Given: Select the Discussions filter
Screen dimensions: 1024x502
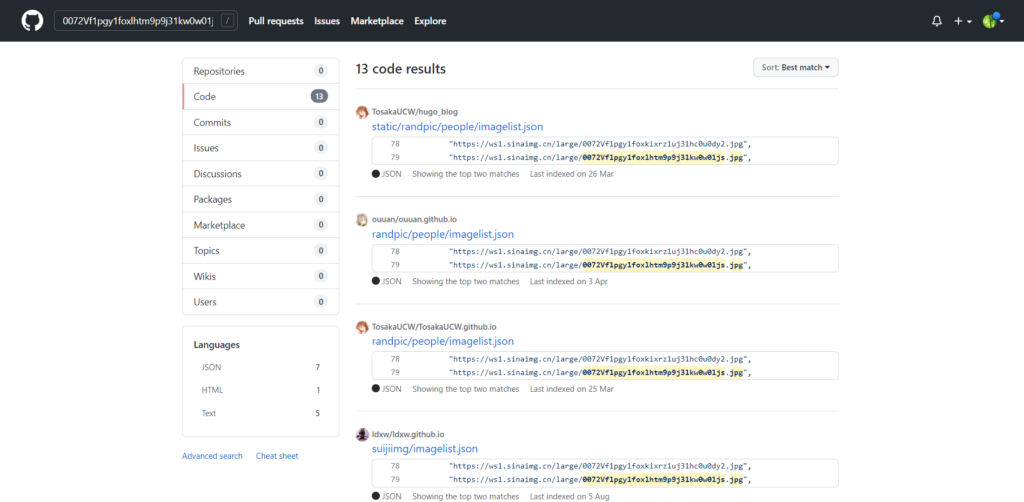Looking at the screenshot, I should point(261,174).
